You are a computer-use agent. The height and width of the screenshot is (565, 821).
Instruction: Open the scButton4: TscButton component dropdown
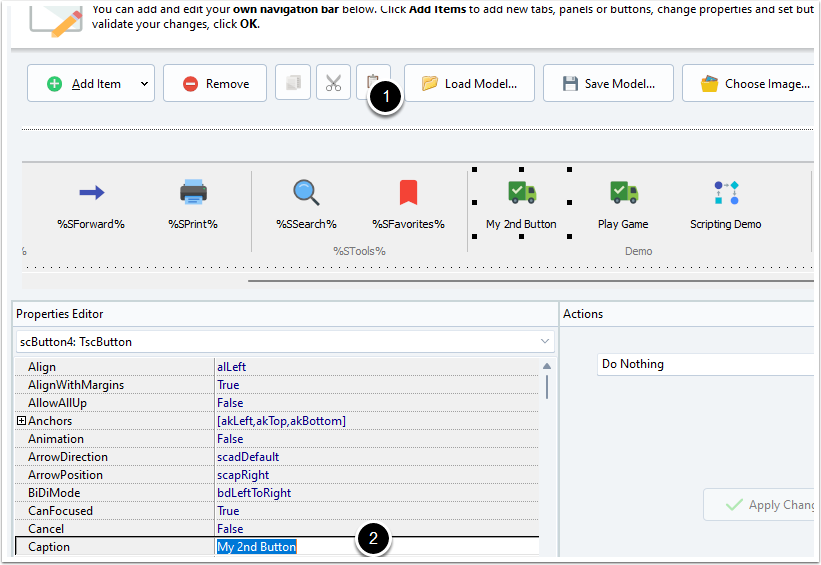pyautogui.click(x=545, y=342)
